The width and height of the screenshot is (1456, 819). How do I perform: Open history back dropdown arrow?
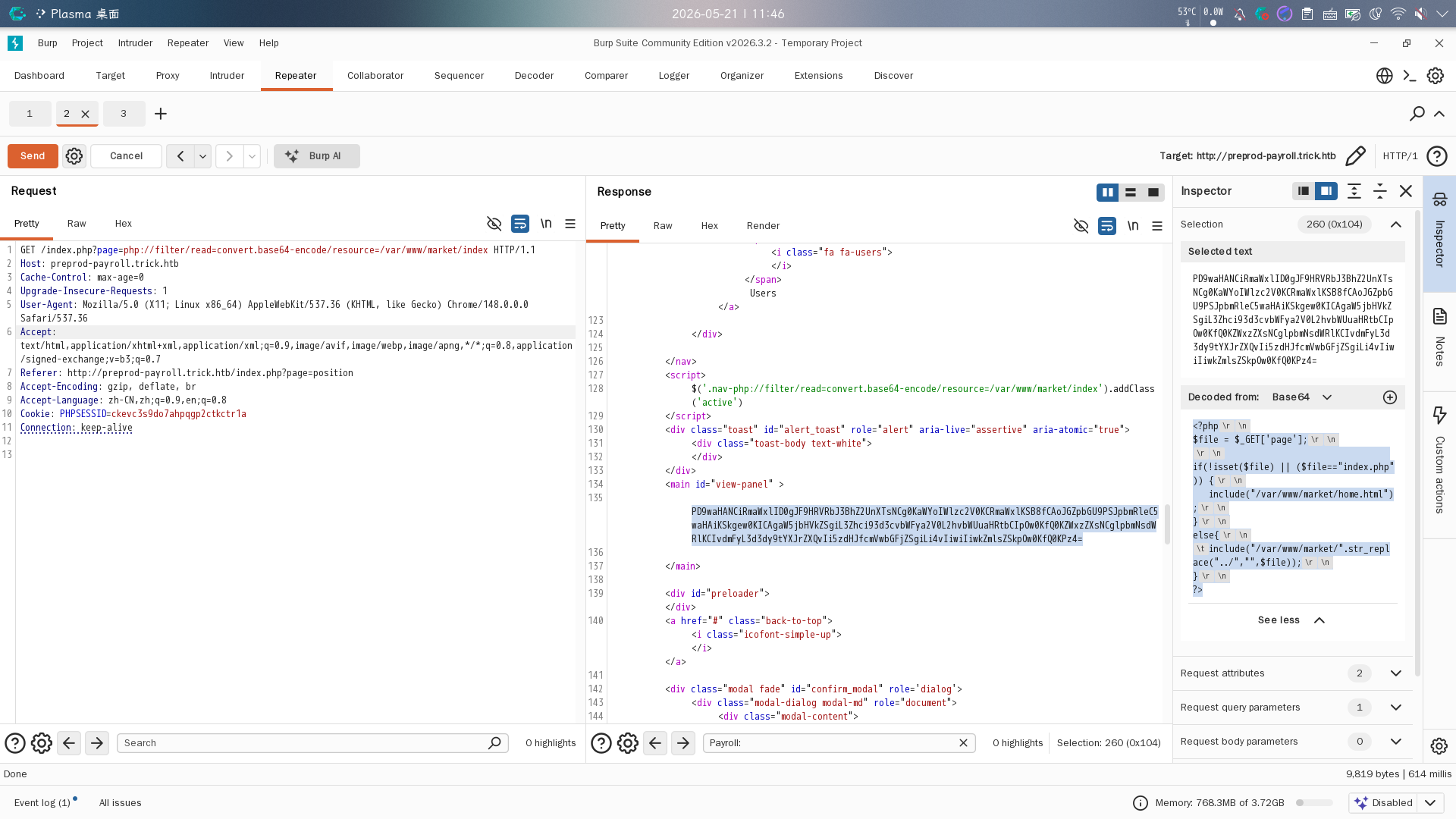[202, 156]
